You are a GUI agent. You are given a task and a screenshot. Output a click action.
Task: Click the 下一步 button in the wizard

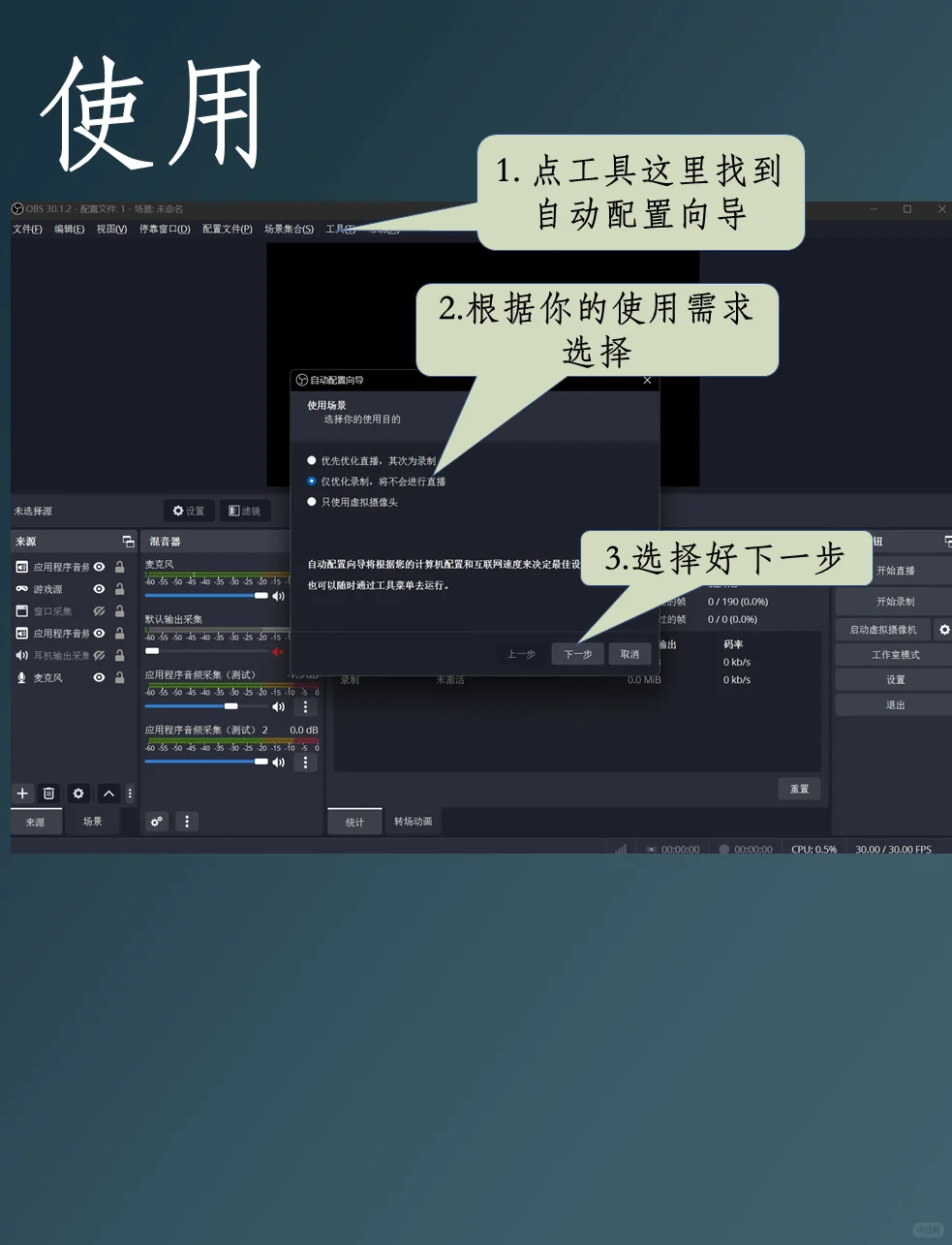pyautogui.click(x=577, y=653)
